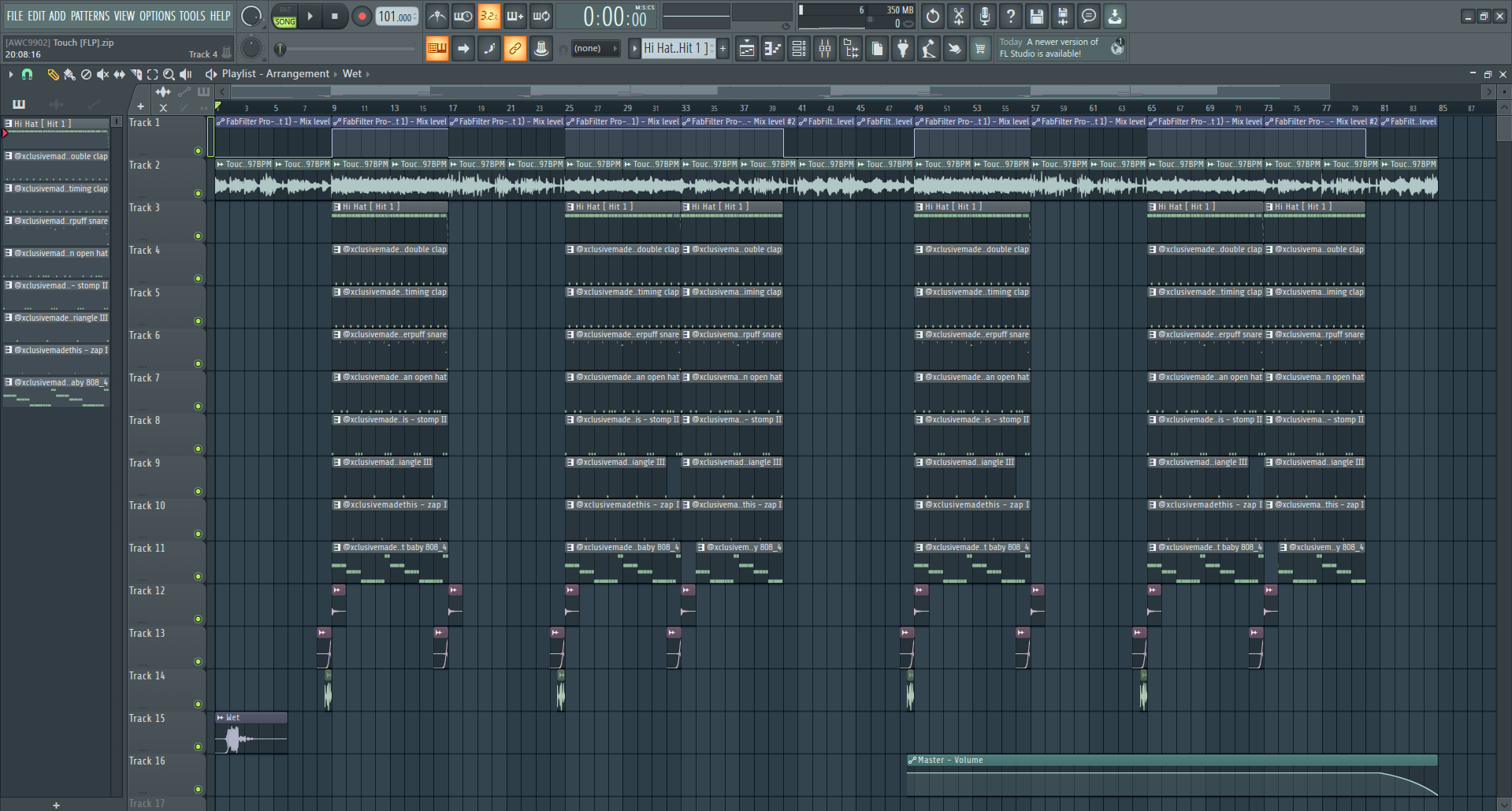Select the Mute tool speaker icon
Viewport: 1512px width, 811px height.
point(102,74)
